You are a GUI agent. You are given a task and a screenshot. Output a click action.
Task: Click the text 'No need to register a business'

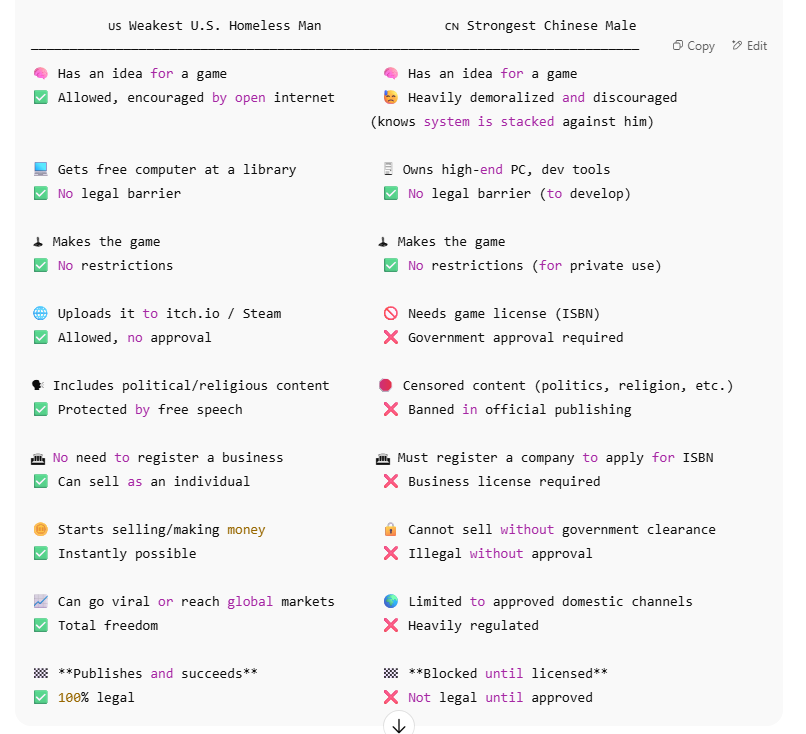[x=168, y=457]
